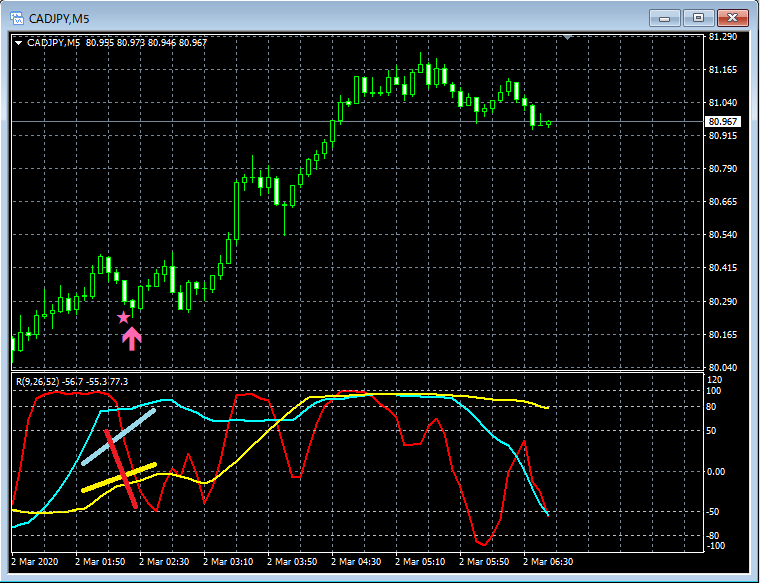Click the pink up arrow signal
The height and width of the screenshot is (583, 760).
pos(132,339)
